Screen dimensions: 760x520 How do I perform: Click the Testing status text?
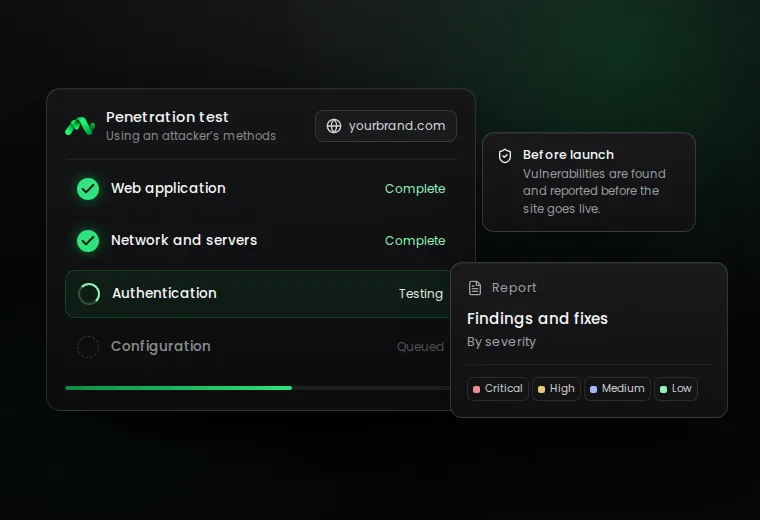coord(421,294)
